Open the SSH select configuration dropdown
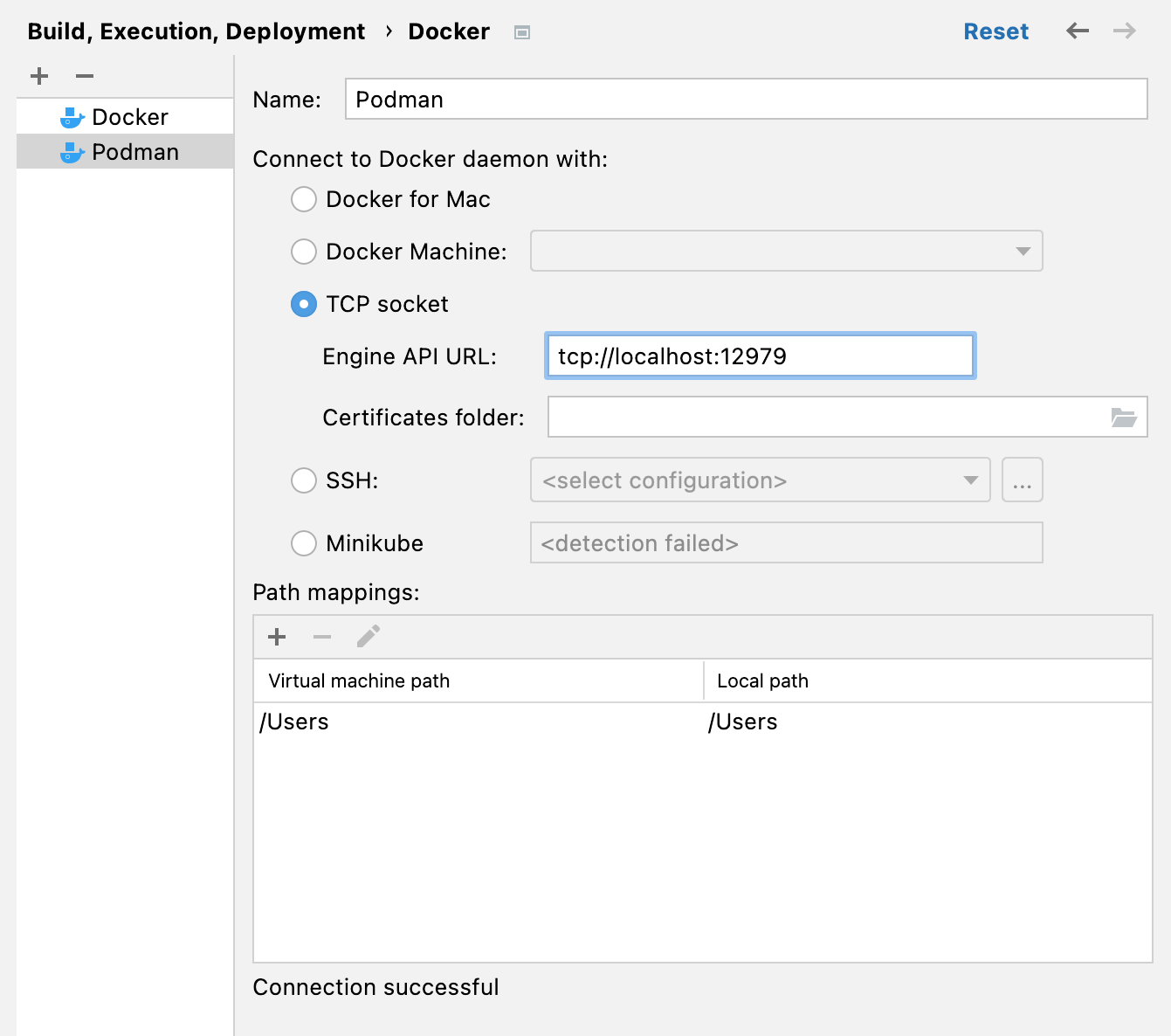1171x1036 pixels. 761,480
